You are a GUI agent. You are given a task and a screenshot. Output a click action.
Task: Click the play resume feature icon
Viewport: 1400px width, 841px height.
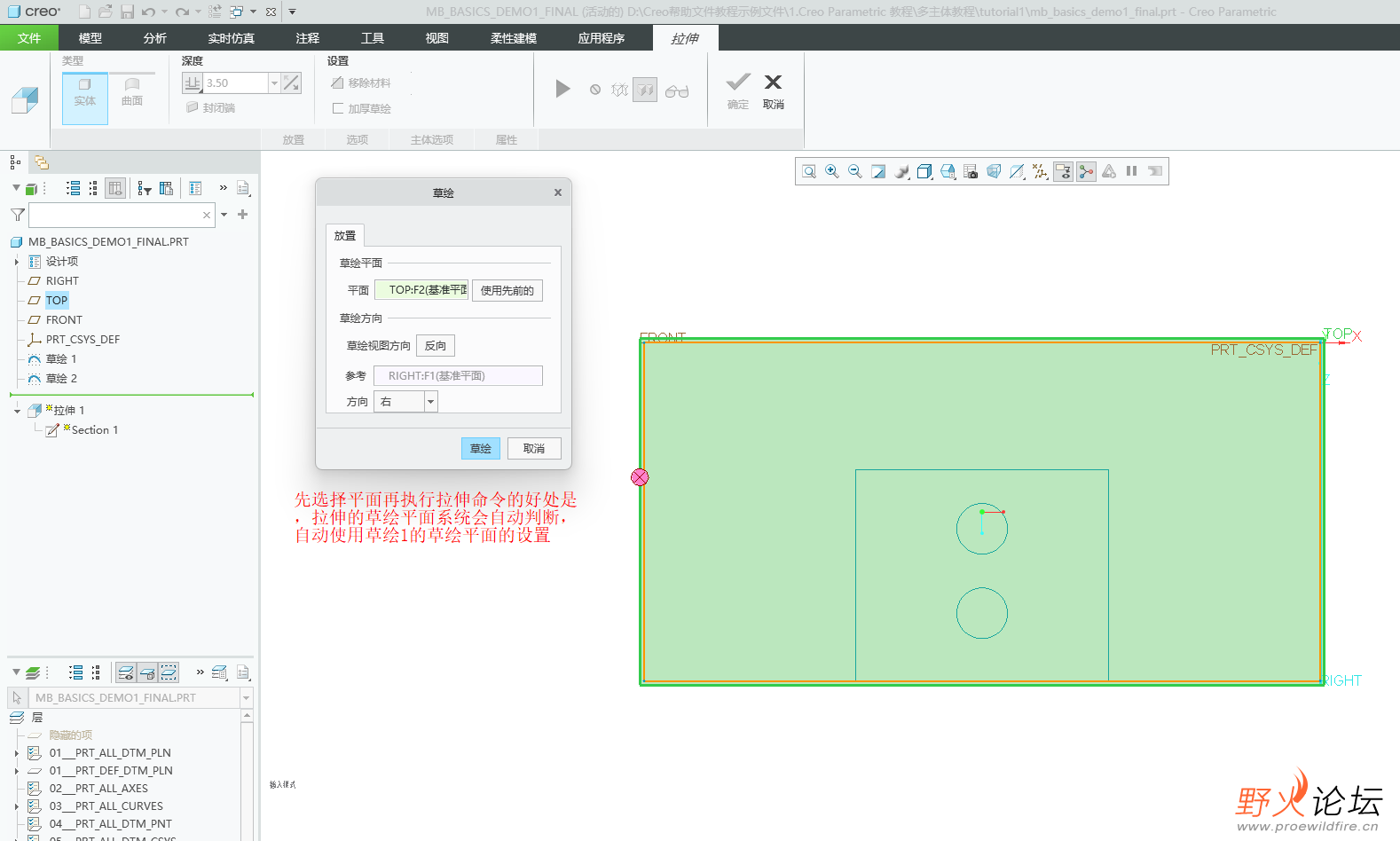click(x=562, y=89)
